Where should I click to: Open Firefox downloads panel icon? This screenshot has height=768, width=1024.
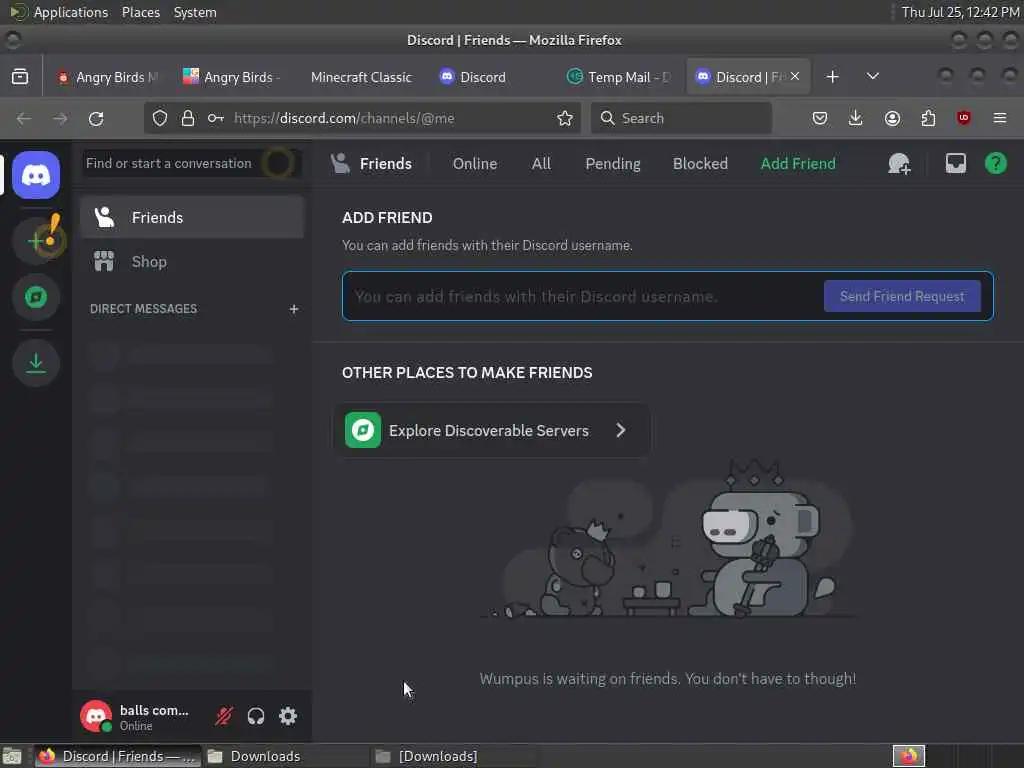click(x=856, y=118)
